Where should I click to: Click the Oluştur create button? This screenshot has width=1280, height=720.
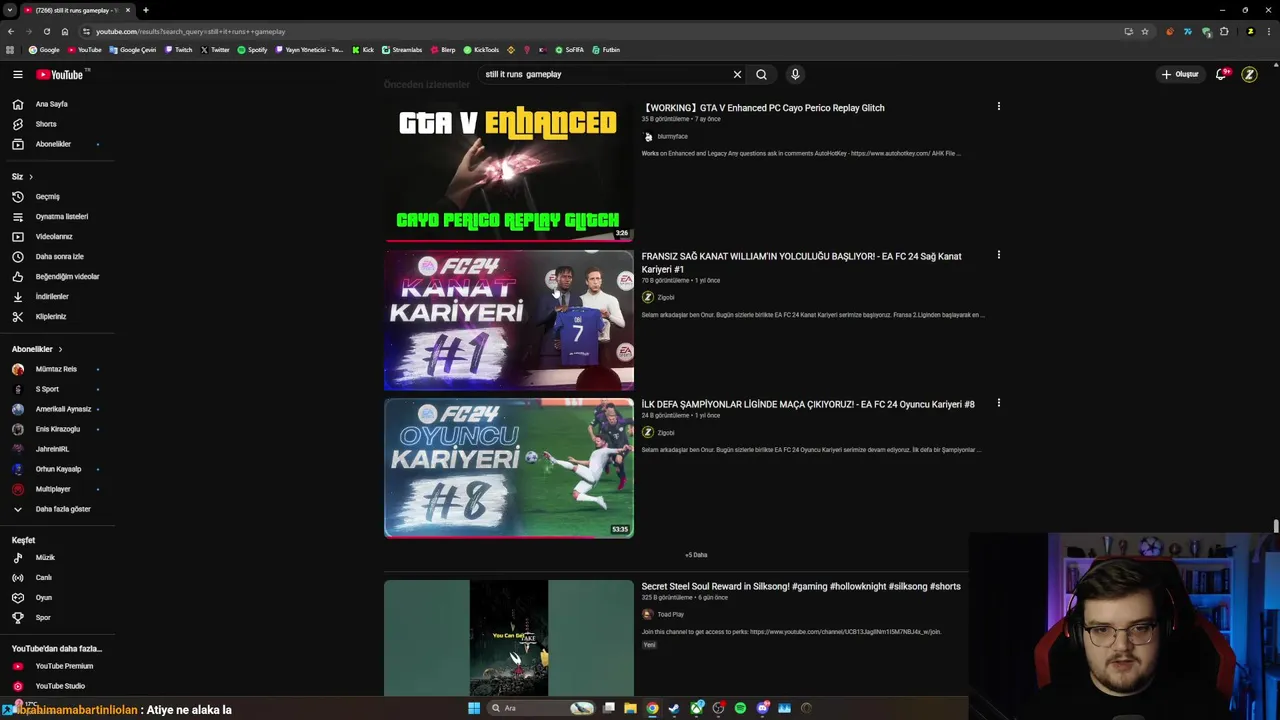coord(1179,74)
